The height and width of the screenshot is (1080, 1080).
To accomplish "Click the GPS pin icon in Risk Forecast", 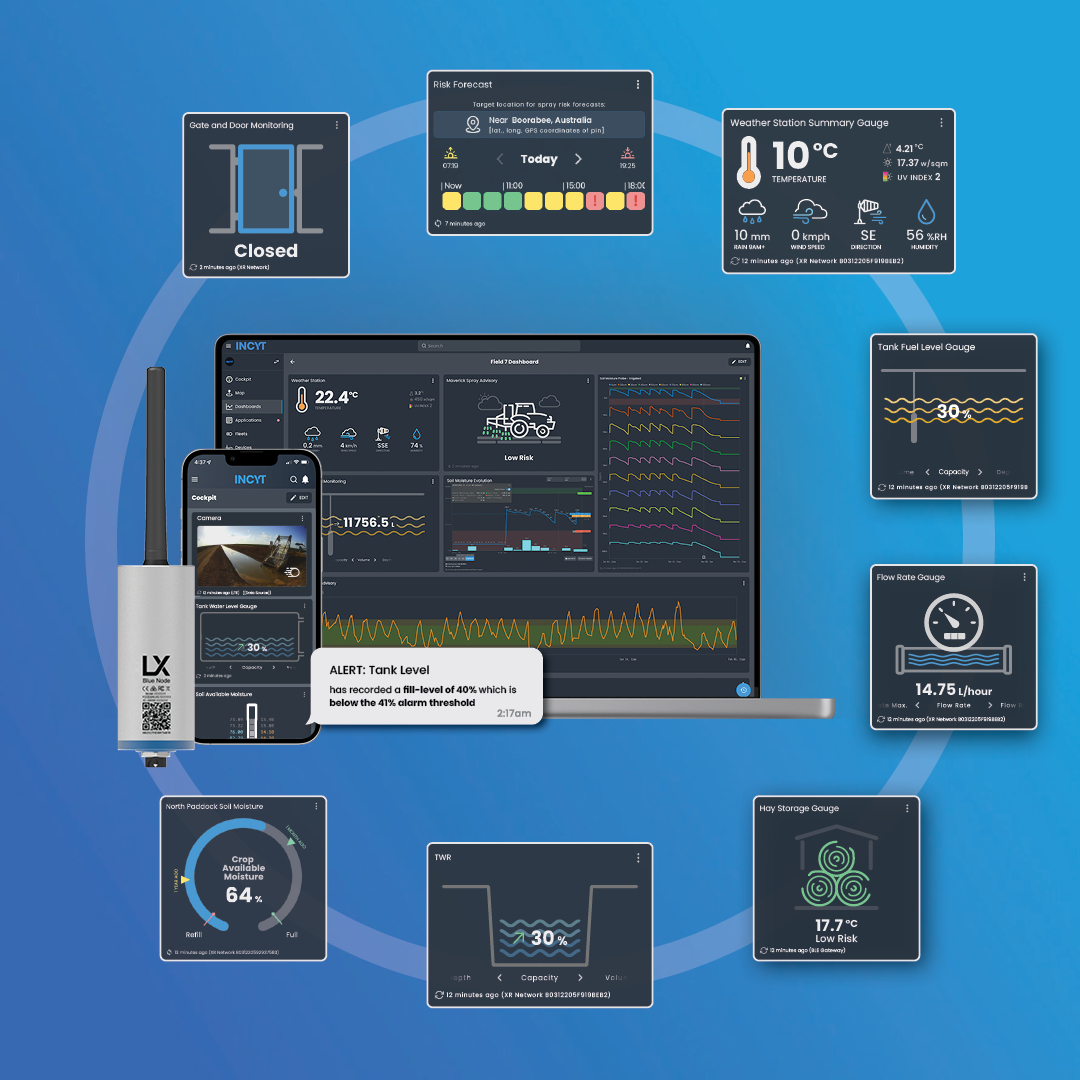I will [473, 124].
